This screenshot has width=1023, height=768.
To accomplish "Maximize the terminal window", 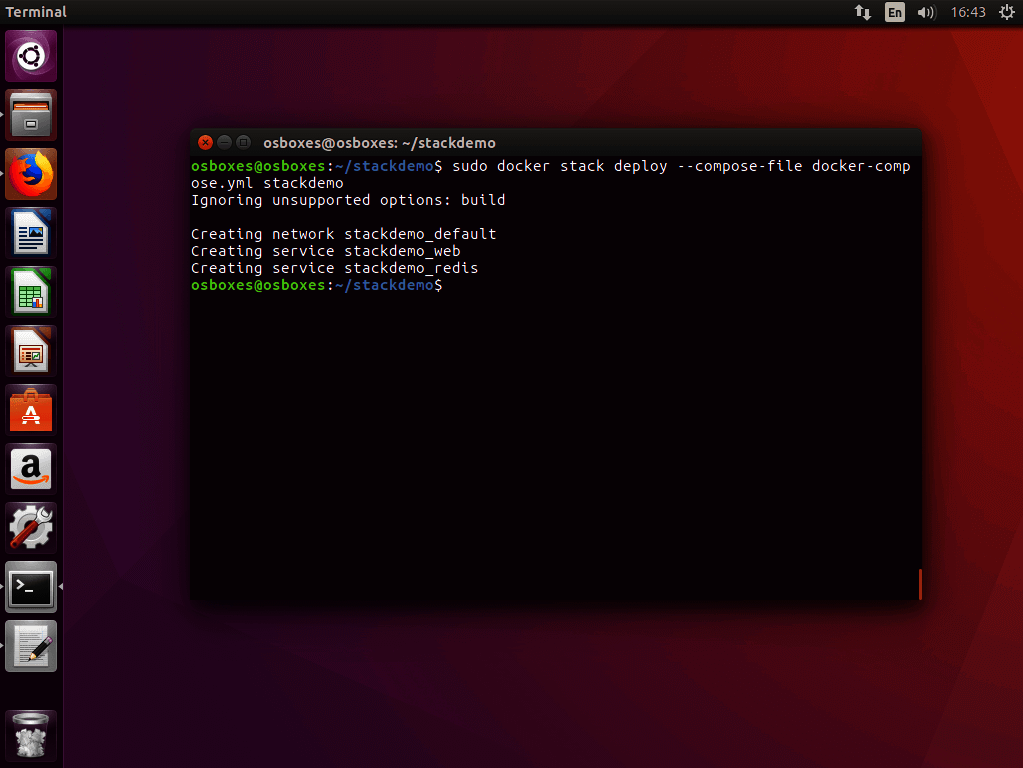I will [x=243, y=142].
